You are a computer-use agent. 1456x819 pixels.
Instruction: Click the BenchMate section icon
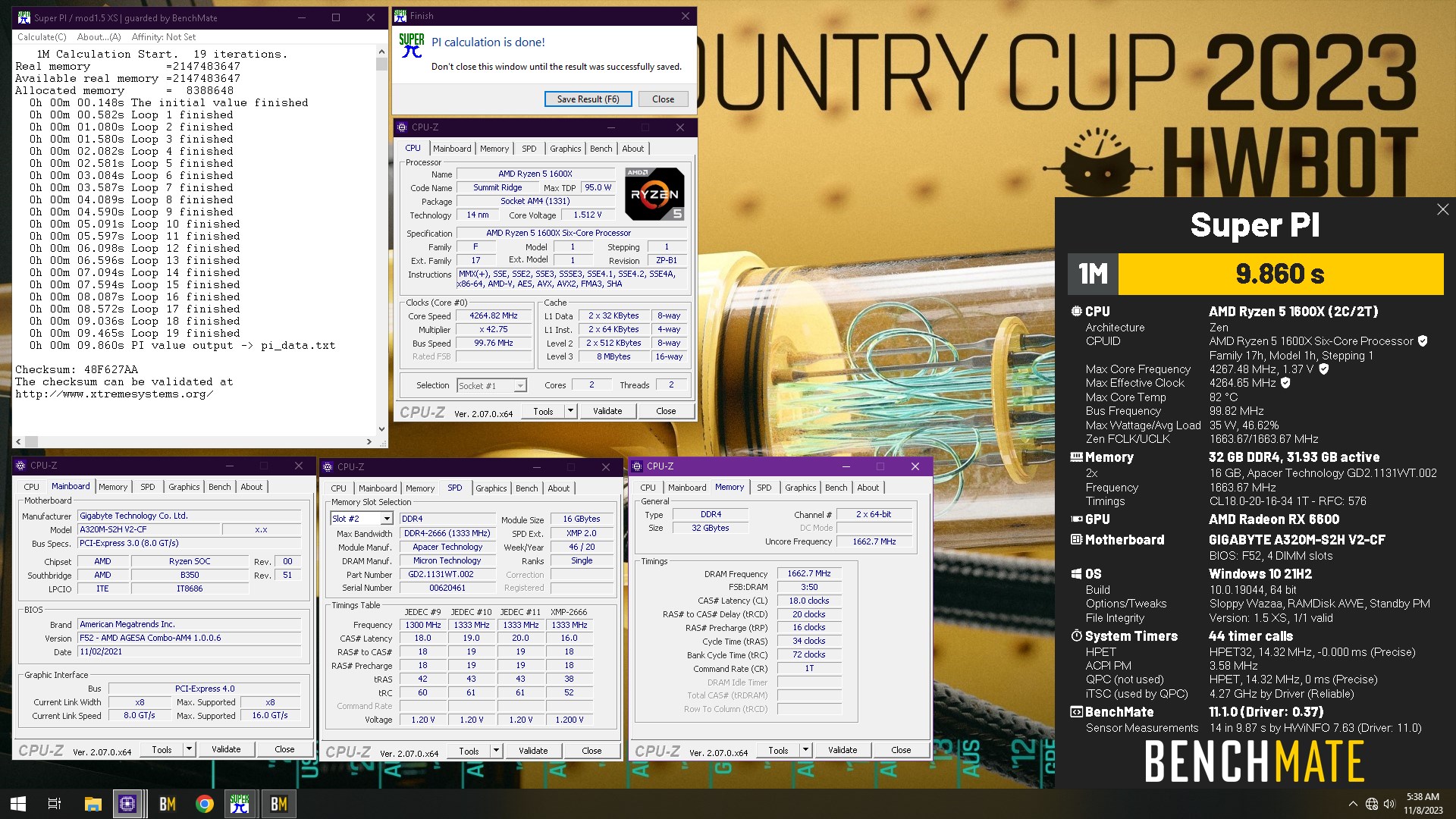[1076, 712]
